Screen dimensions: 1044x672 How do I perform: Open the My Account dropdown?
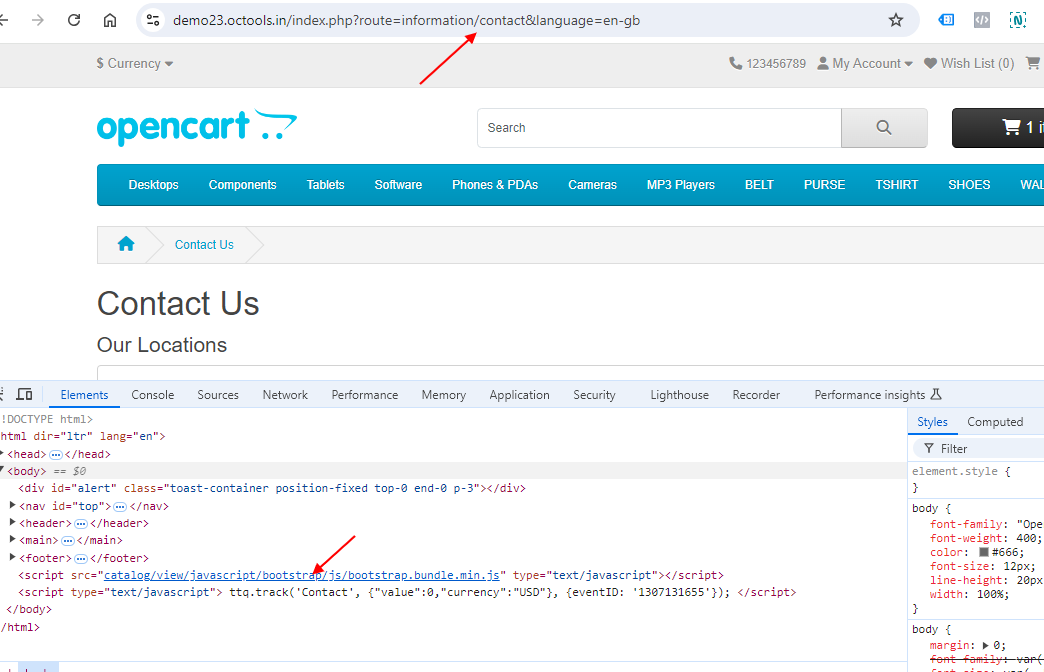(x=865, y=63)
